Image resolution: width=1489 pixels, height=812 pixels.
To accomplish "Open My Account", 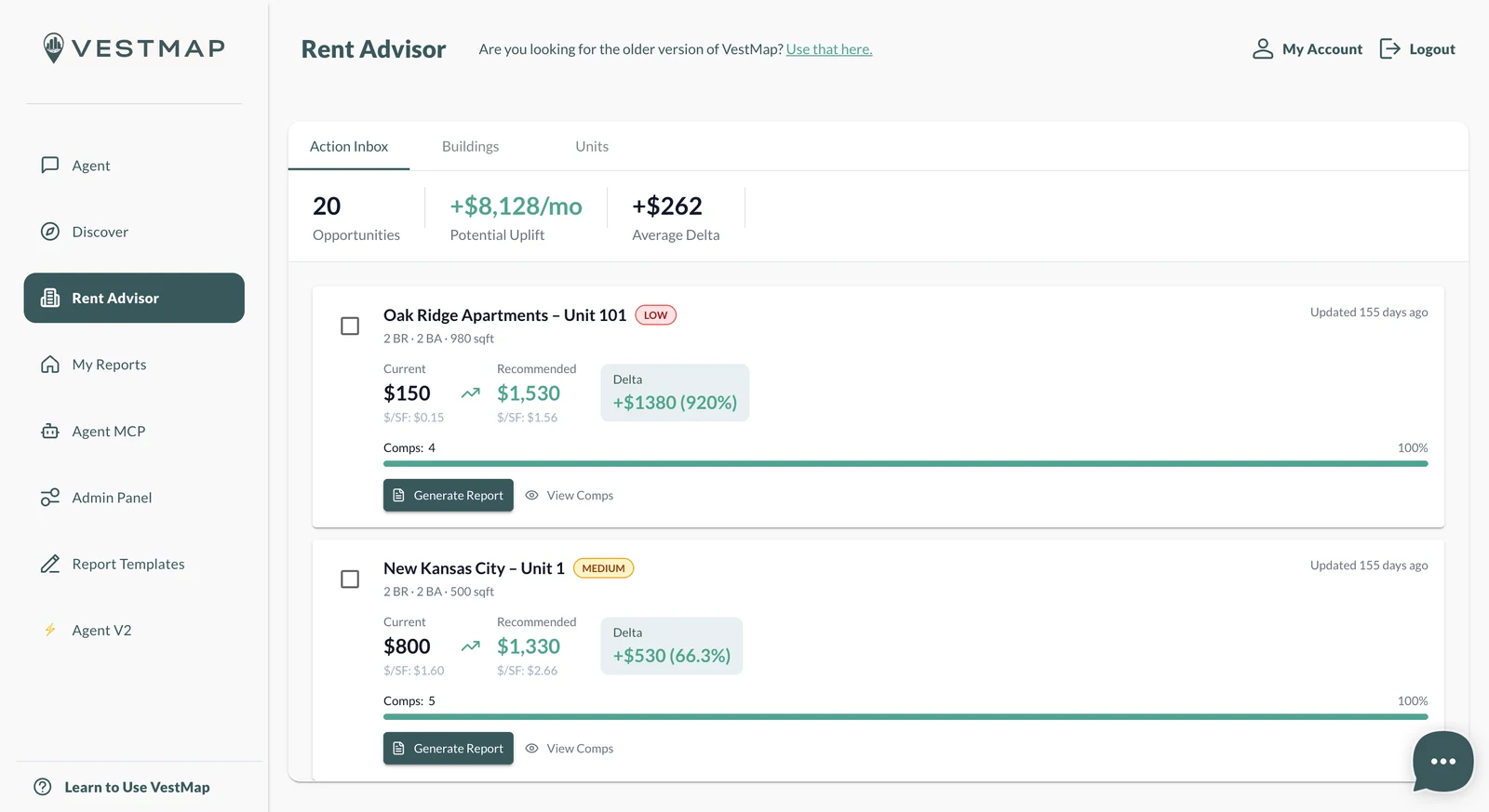I will 1308,48.
